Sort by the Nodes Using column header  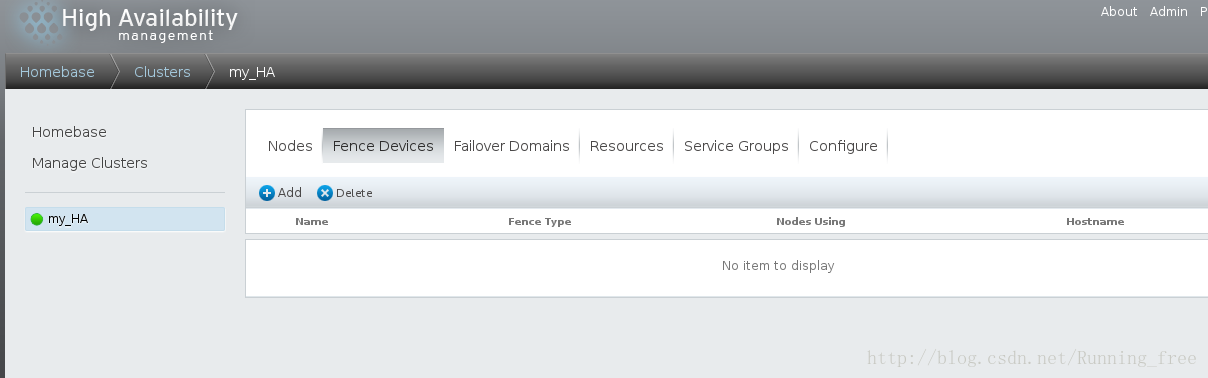pyautogui.click(x=811, y=221)
